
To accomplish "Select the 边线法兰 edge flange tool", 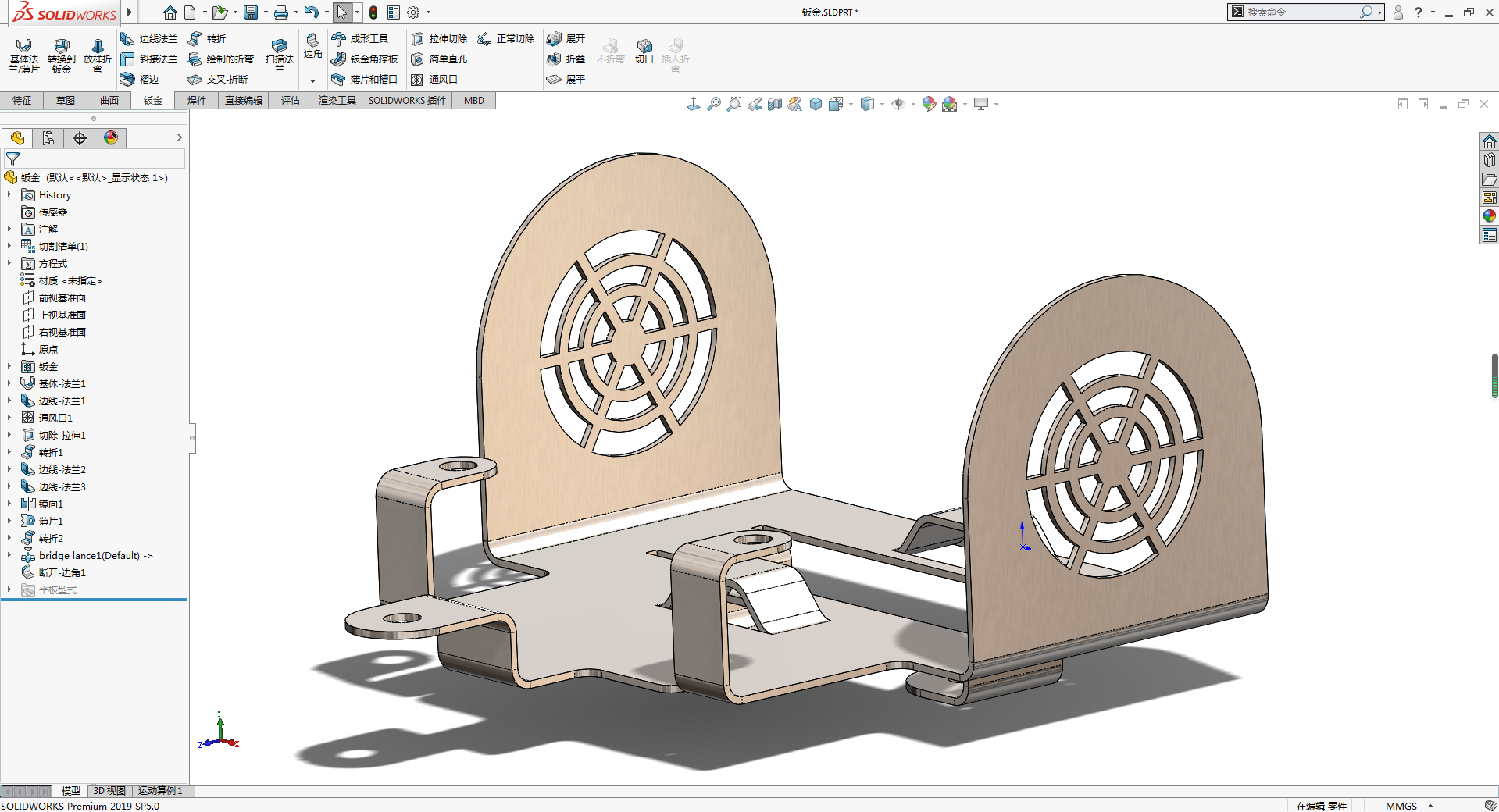I will 148,39.
